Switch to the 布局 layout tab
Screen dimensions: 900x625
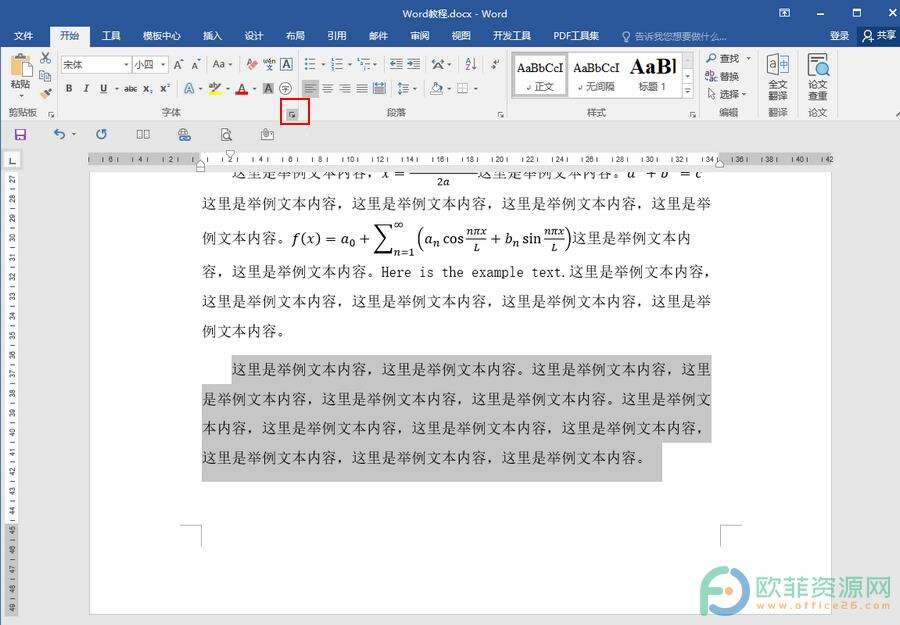pyautogui.click(x=295, y=36)
